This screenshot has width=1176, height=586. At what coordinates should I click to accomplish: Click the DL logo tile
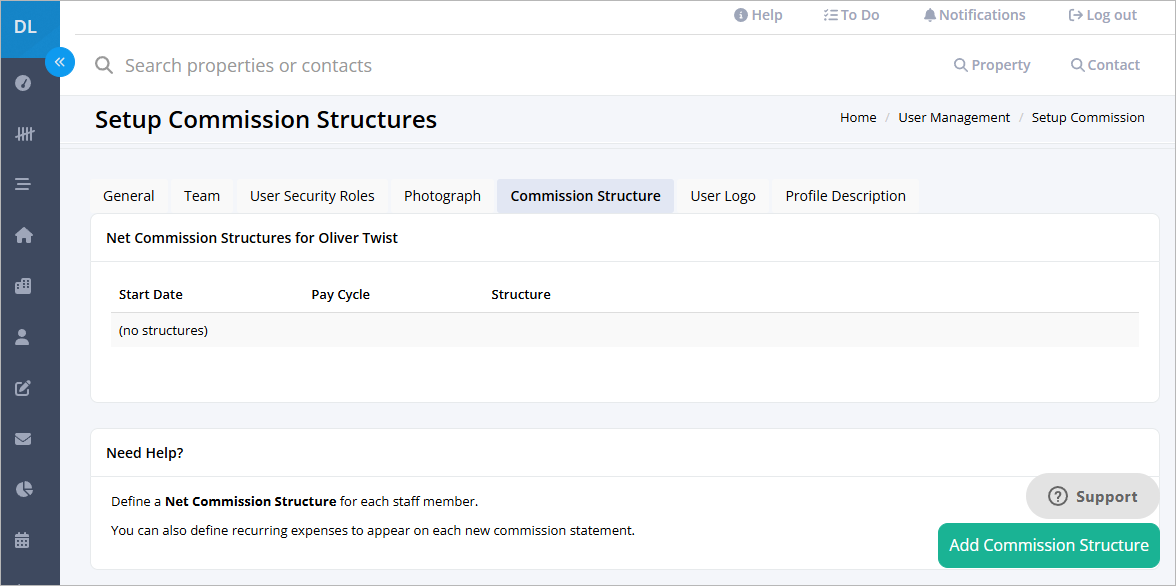pyautogui.click(x=30, y=29)
